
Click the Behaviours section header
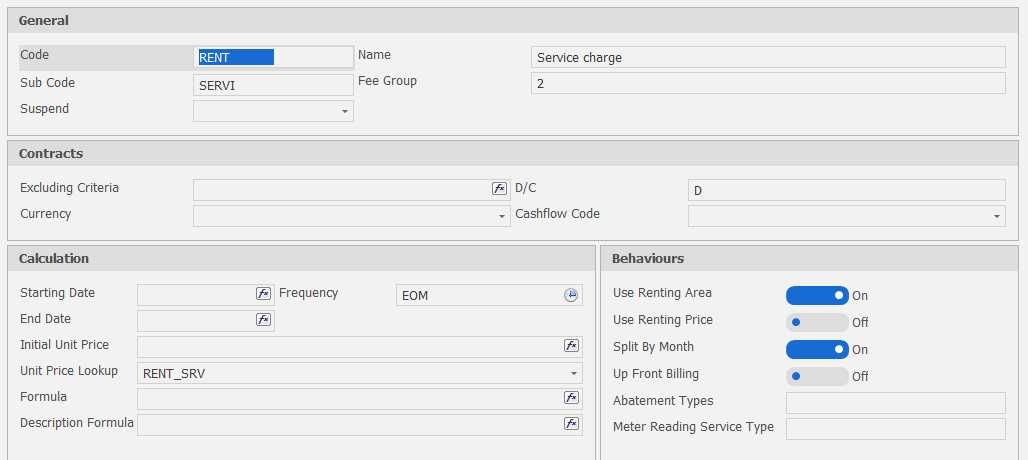[810, 258]
